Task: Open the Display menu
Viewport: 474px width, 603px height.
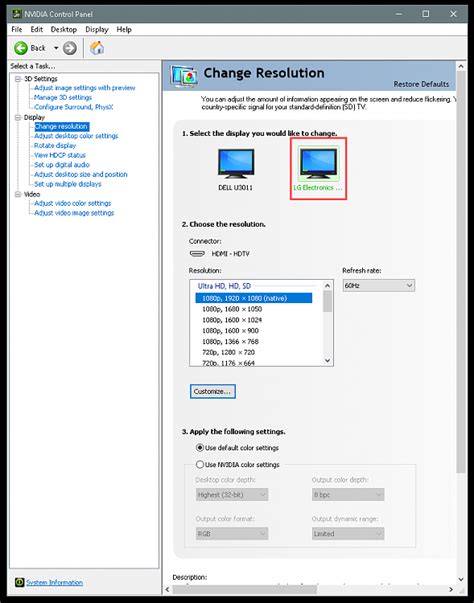Action: point(96,30)
